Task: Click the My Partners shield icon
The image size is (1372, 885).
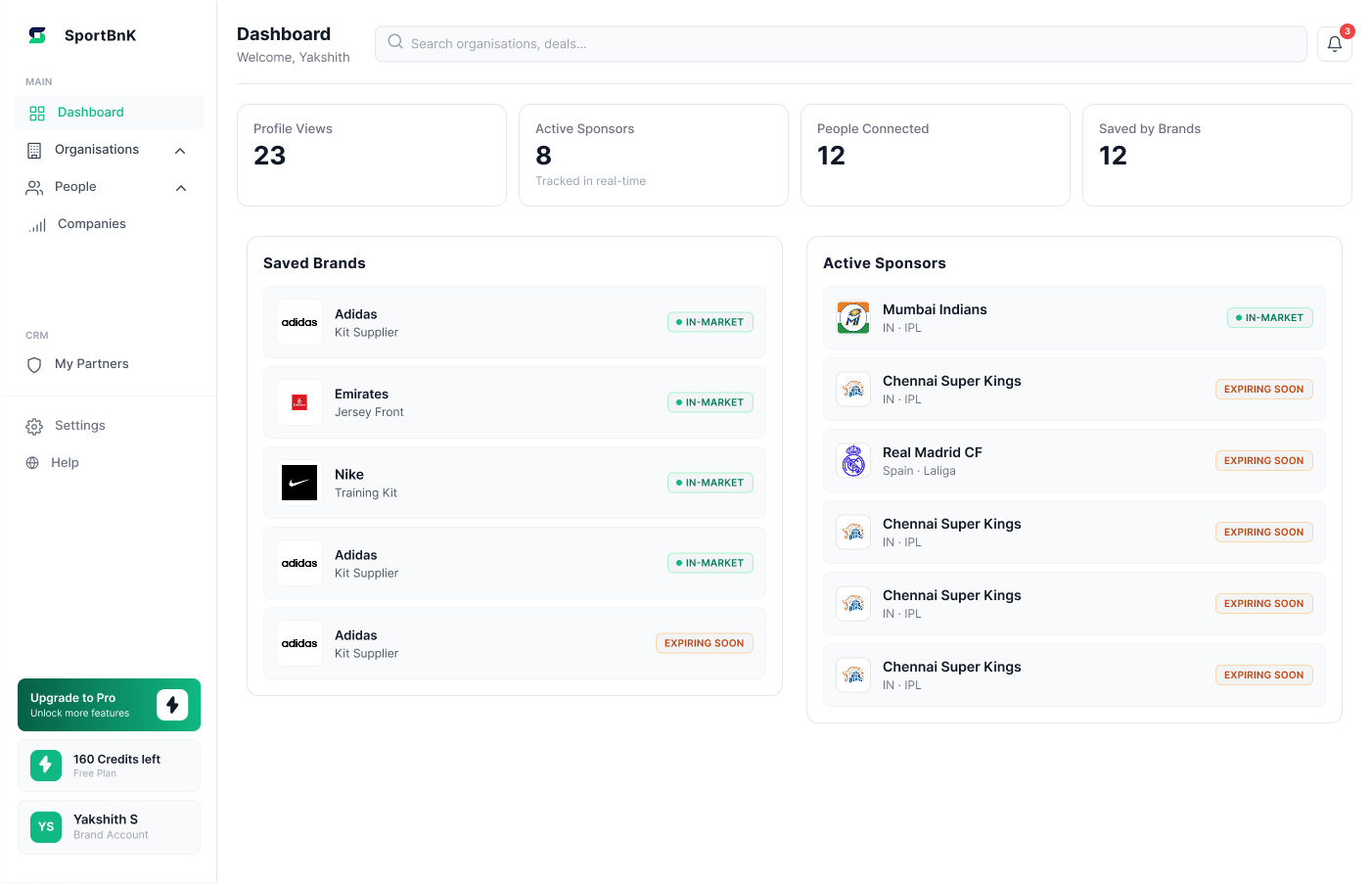Action: point(34,365)
